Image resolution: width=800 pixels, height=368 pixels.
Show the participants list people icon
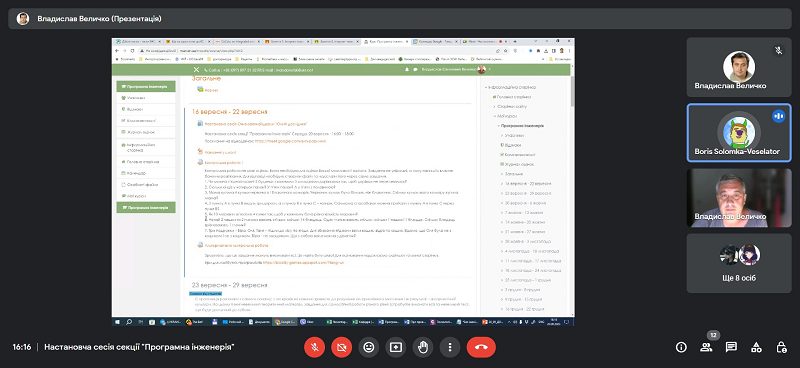coord(706,348)
